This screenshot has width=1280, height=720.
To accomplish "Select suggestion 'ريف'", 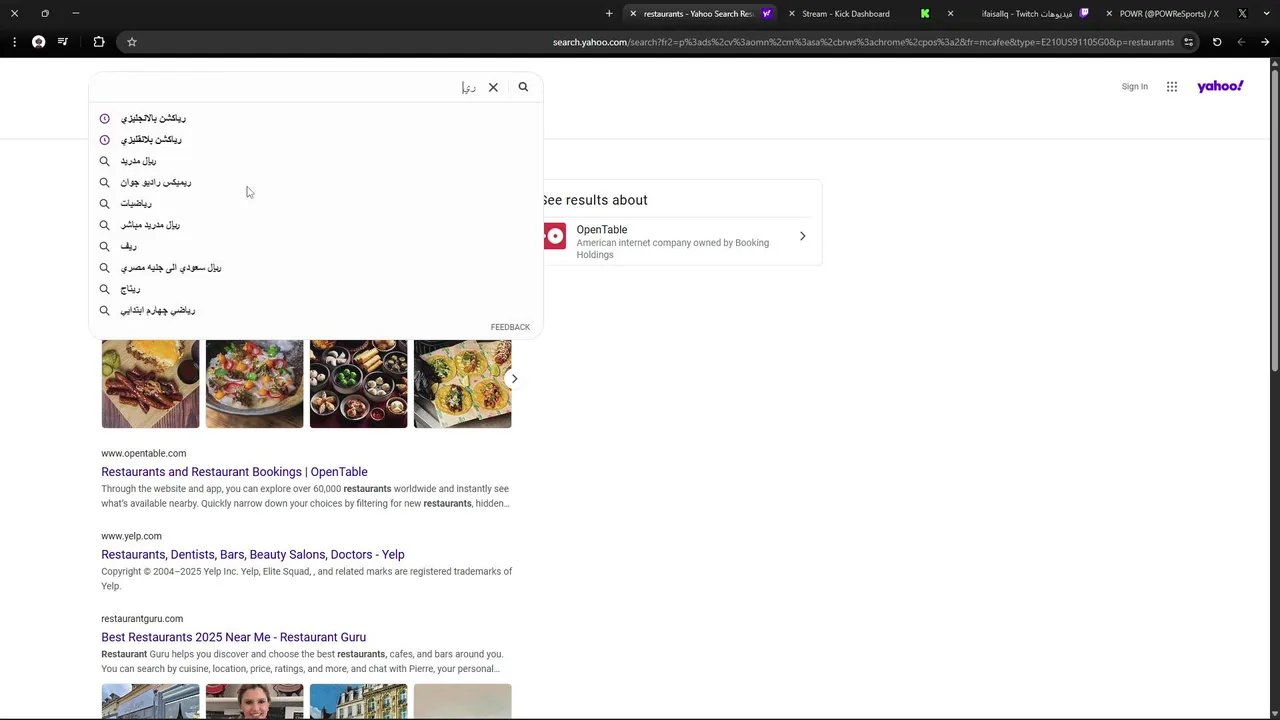I will 128,246.
